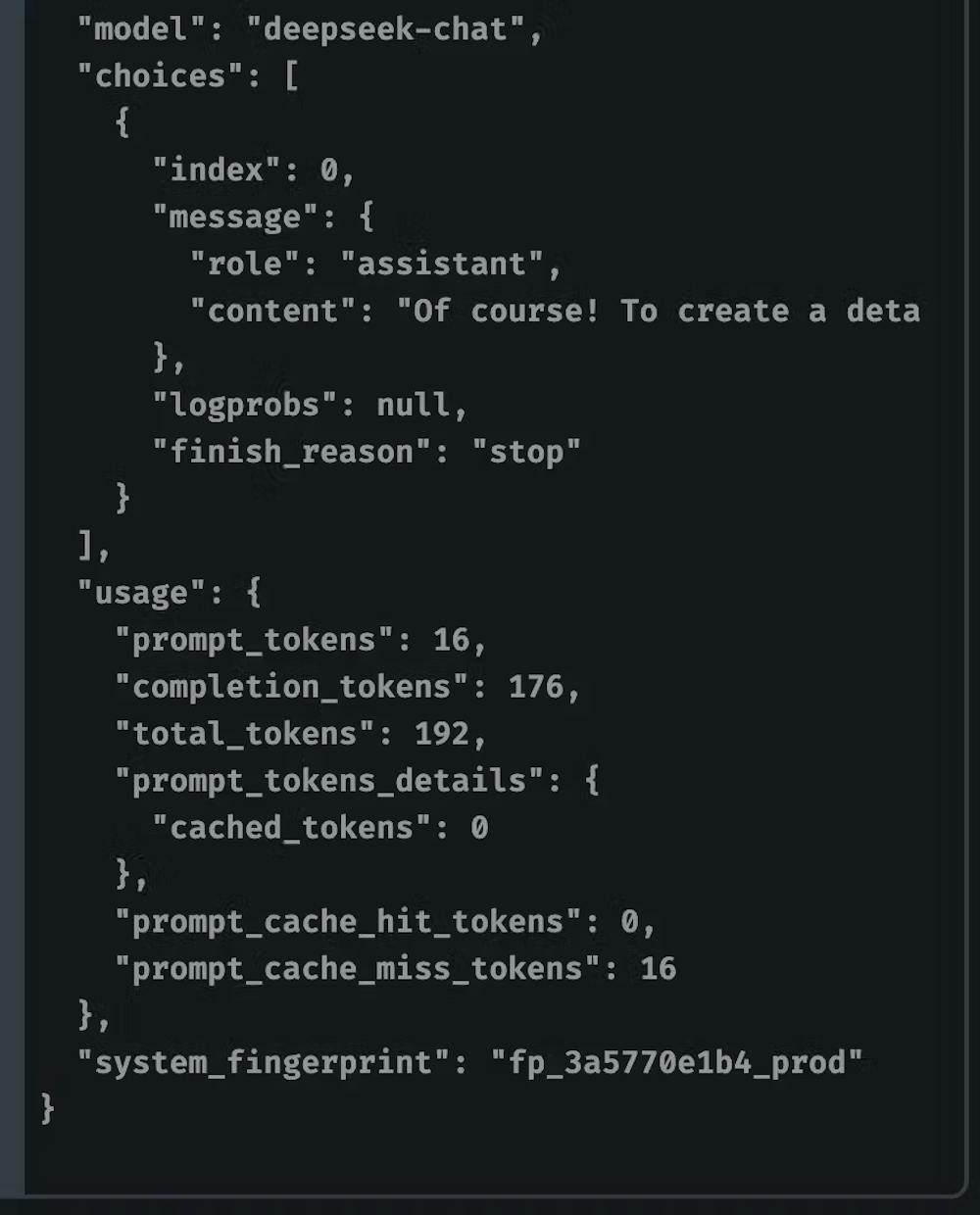Click the "deepseek-chat" model value
This screenshot has height=1215, width=980.
pos(385,29)
